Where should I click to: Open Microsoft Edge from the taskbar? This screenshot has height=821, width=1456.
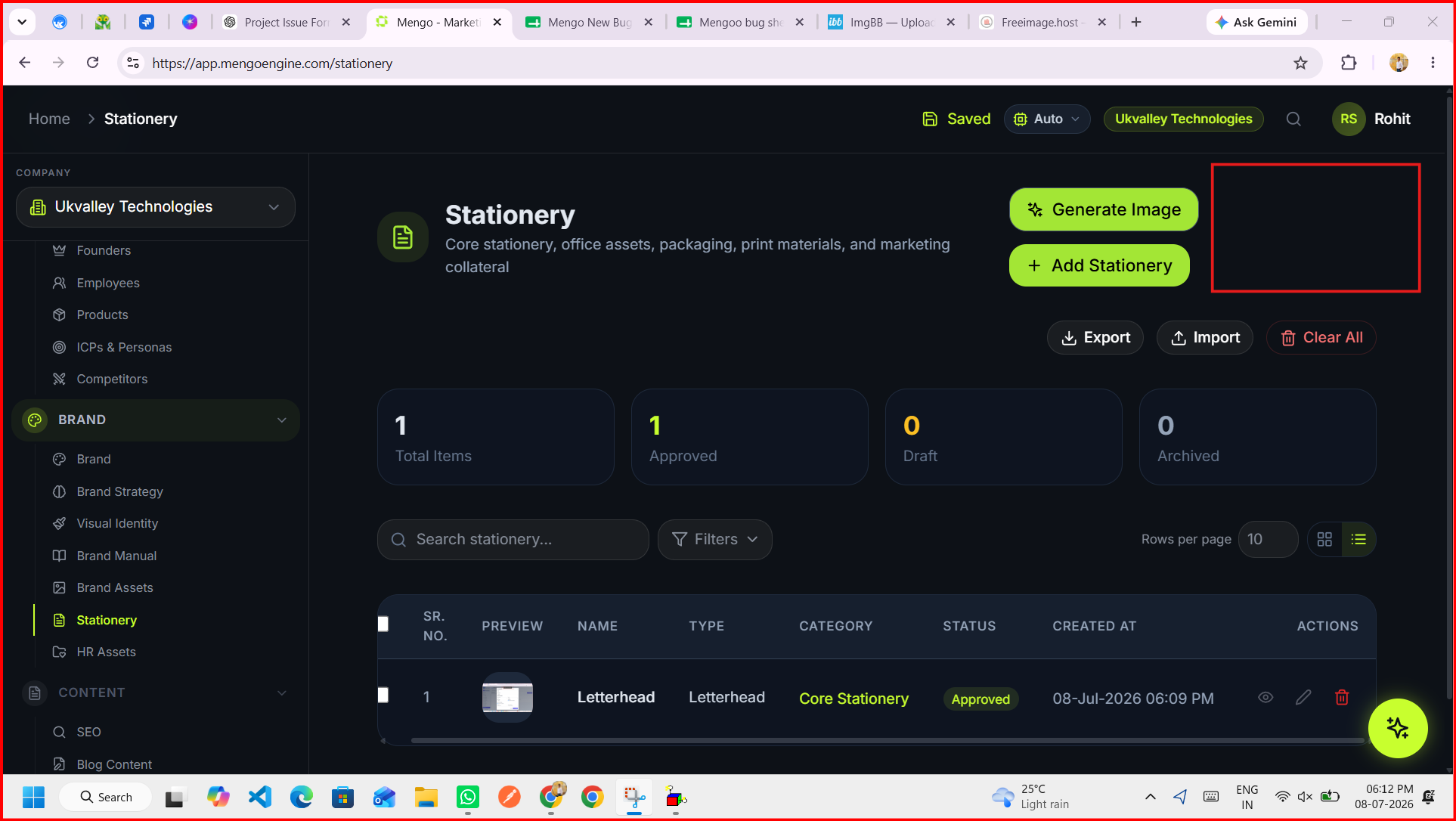(302, 797)
